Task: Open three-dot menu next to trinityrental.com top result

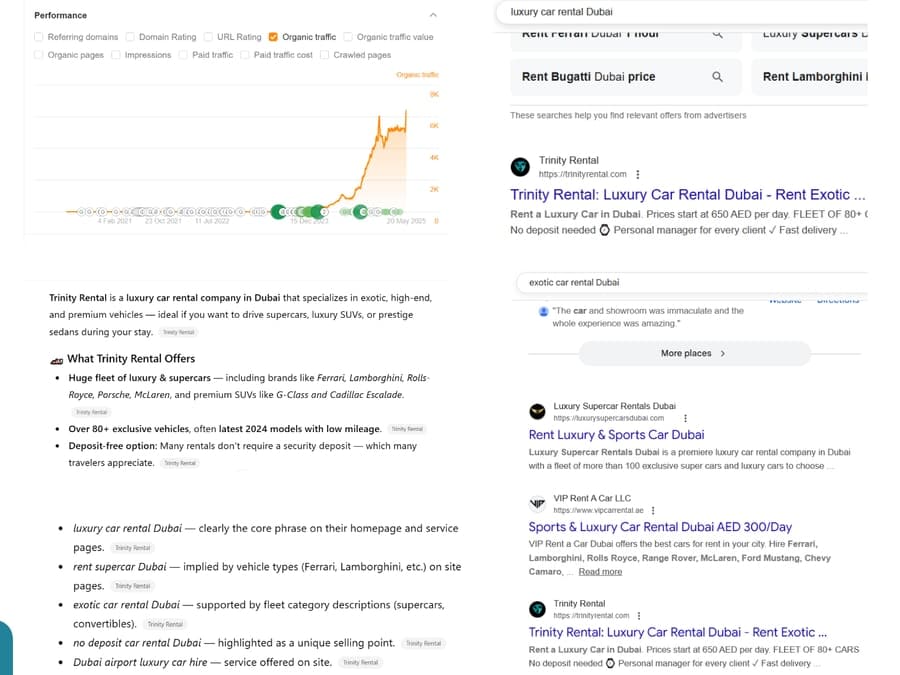Action: (638, 174)
